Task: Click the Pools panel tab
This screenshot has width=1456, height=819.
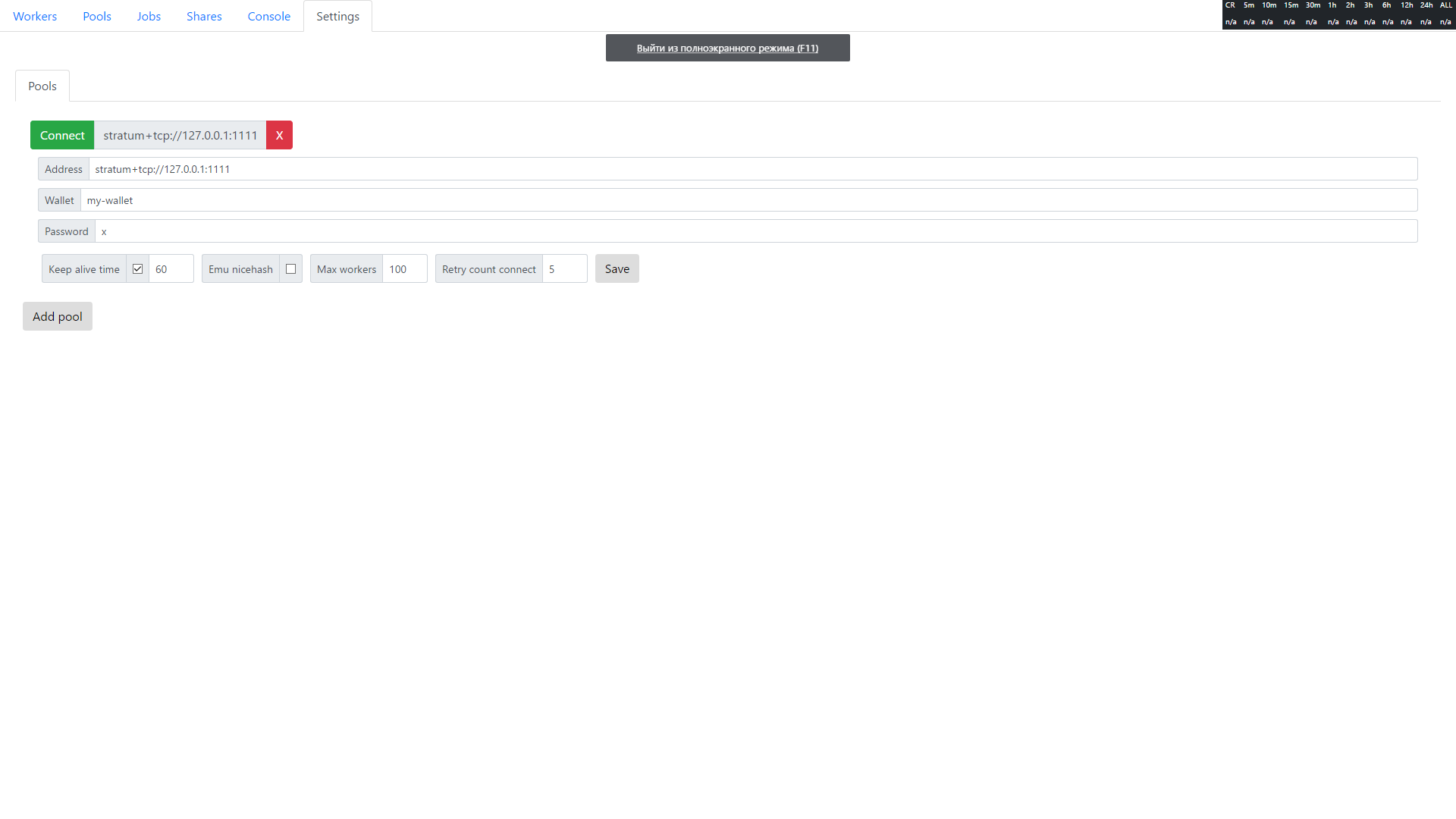Action: (42, 86)
